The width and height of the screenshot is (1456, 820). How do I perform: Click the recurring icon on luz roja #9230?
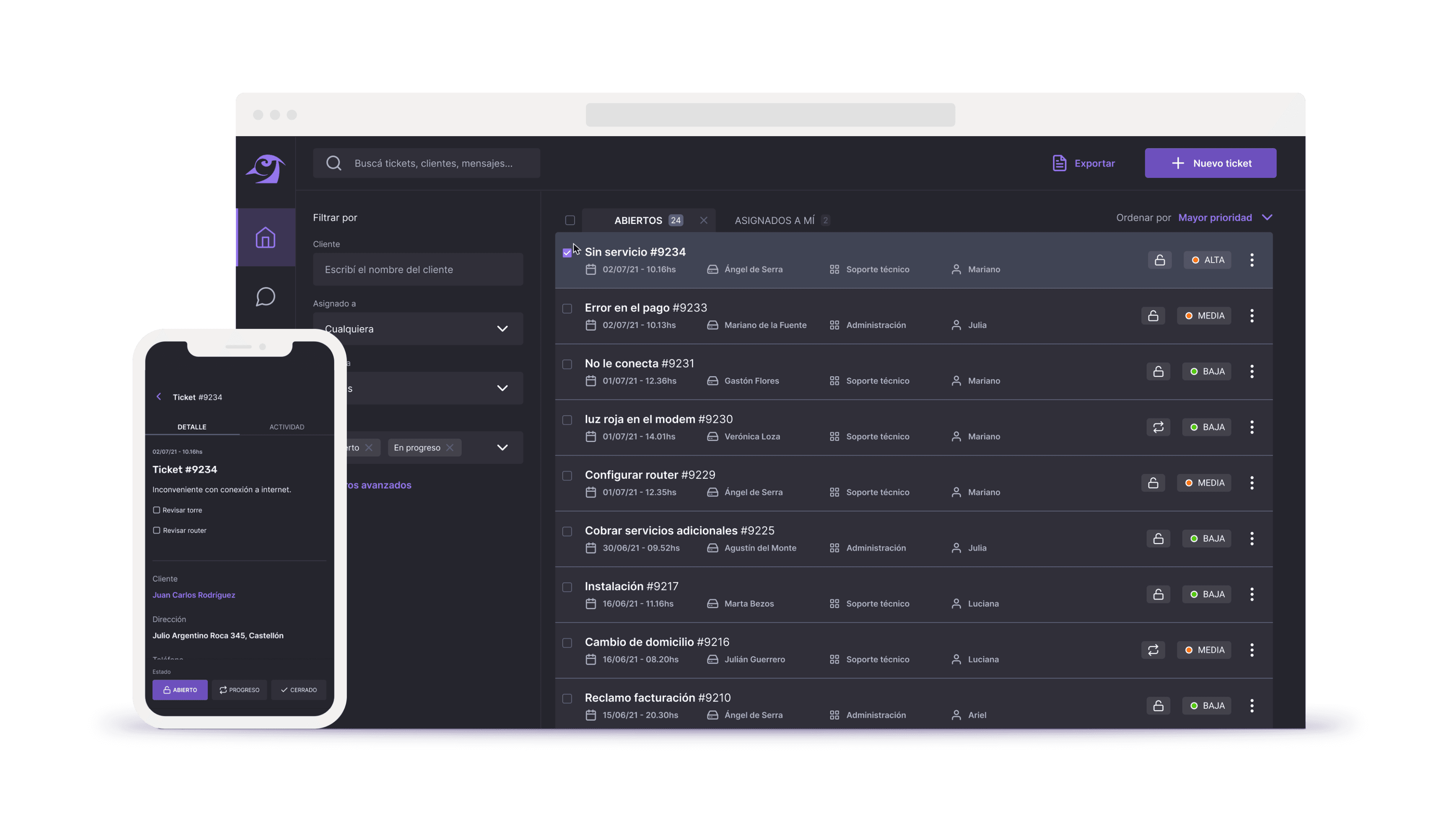tap(1158, 427)
